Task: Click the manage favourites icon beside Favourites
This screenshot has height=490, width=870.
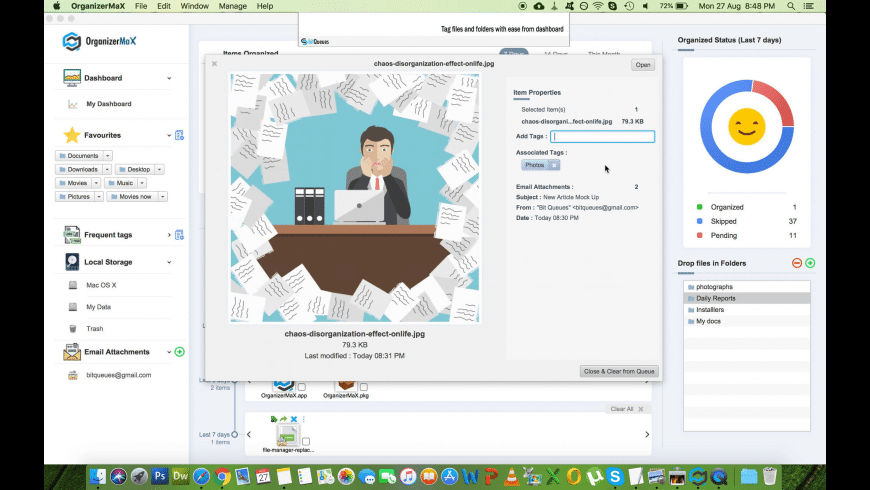Action: 179,135
